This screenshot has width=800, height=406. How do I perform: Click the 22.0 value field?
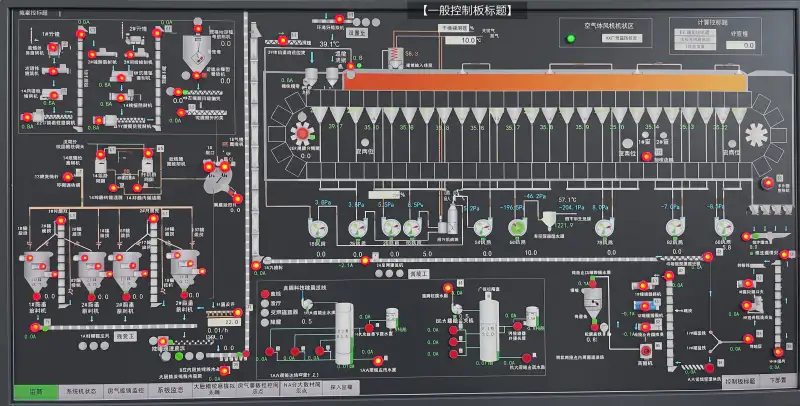point(224,322)
